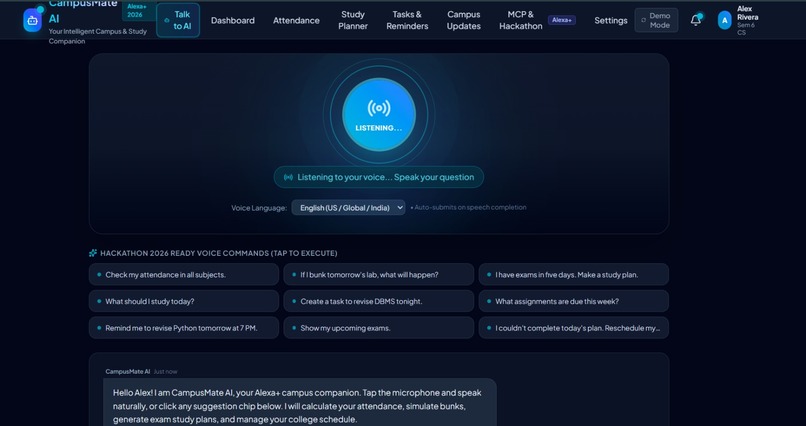Run 'I have exams in five days' command
The image size is (806, 426).
[574, 274]
